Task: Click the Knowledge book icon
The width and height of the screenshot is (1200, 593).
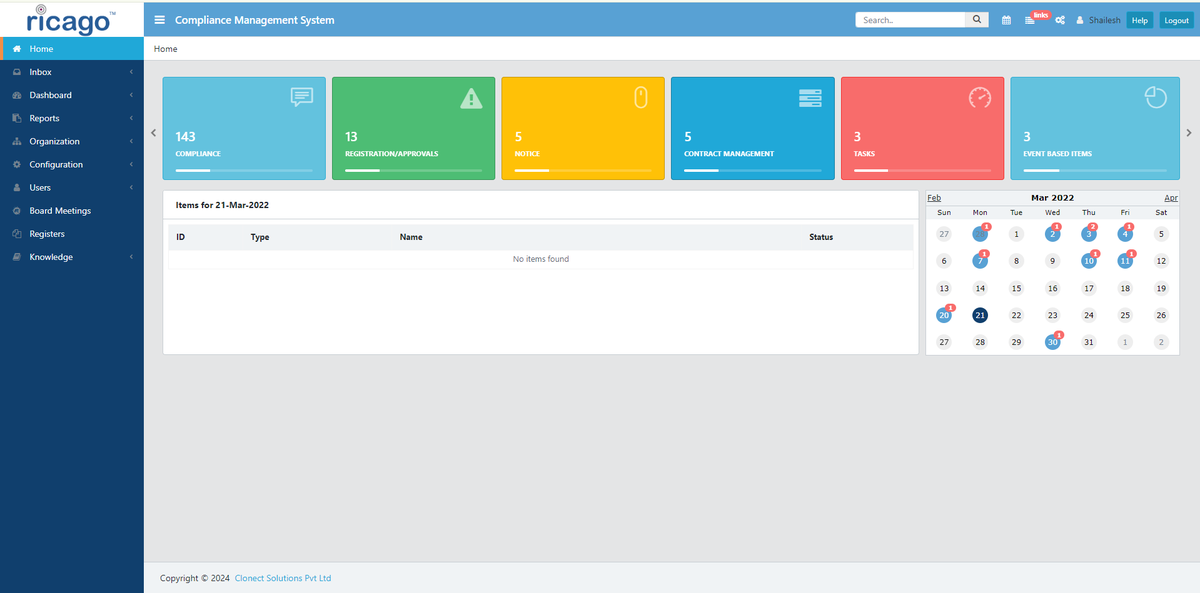Action: 18,257
